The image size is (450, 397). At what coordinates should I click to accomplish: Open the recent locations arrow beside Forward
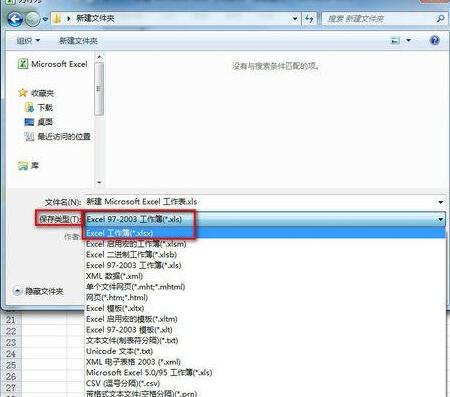pyautogui.click(x=45, y=19)
